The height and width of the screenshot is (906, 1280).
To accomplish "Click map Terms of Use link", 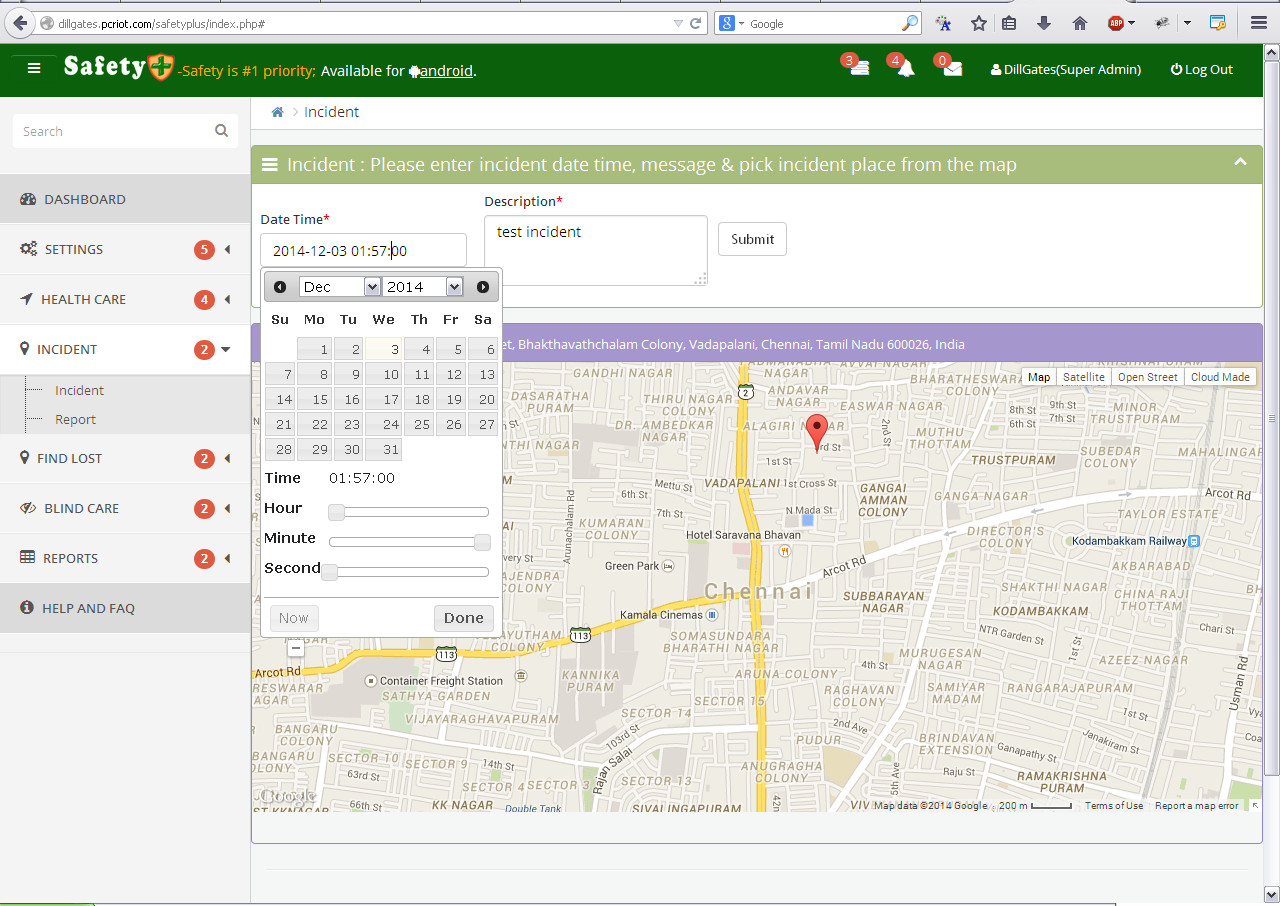I will [1114, 806].
